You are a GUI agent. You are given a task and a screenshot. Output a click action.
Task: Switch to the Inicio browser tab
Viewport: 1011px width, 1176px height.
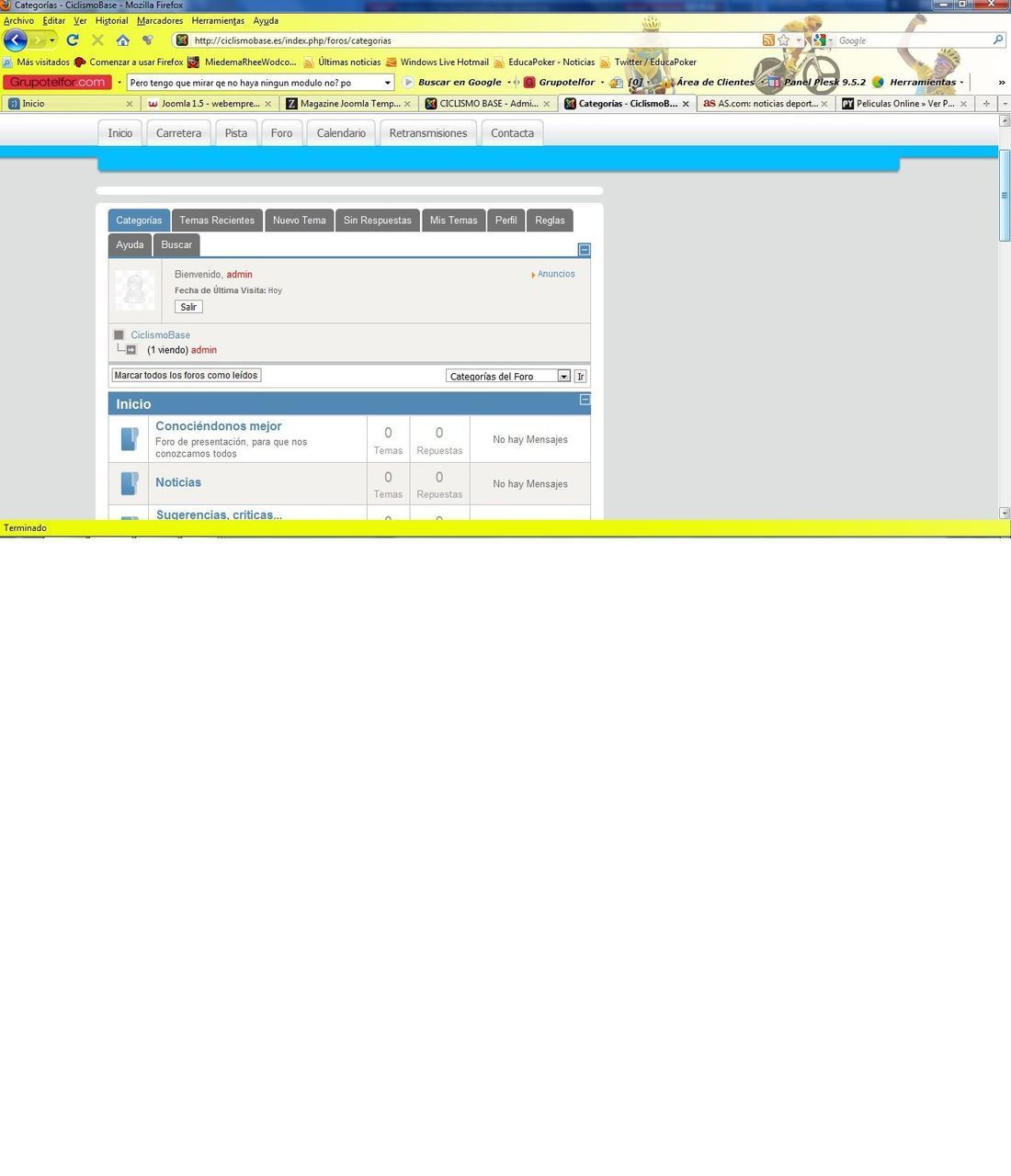click(69, 104)
